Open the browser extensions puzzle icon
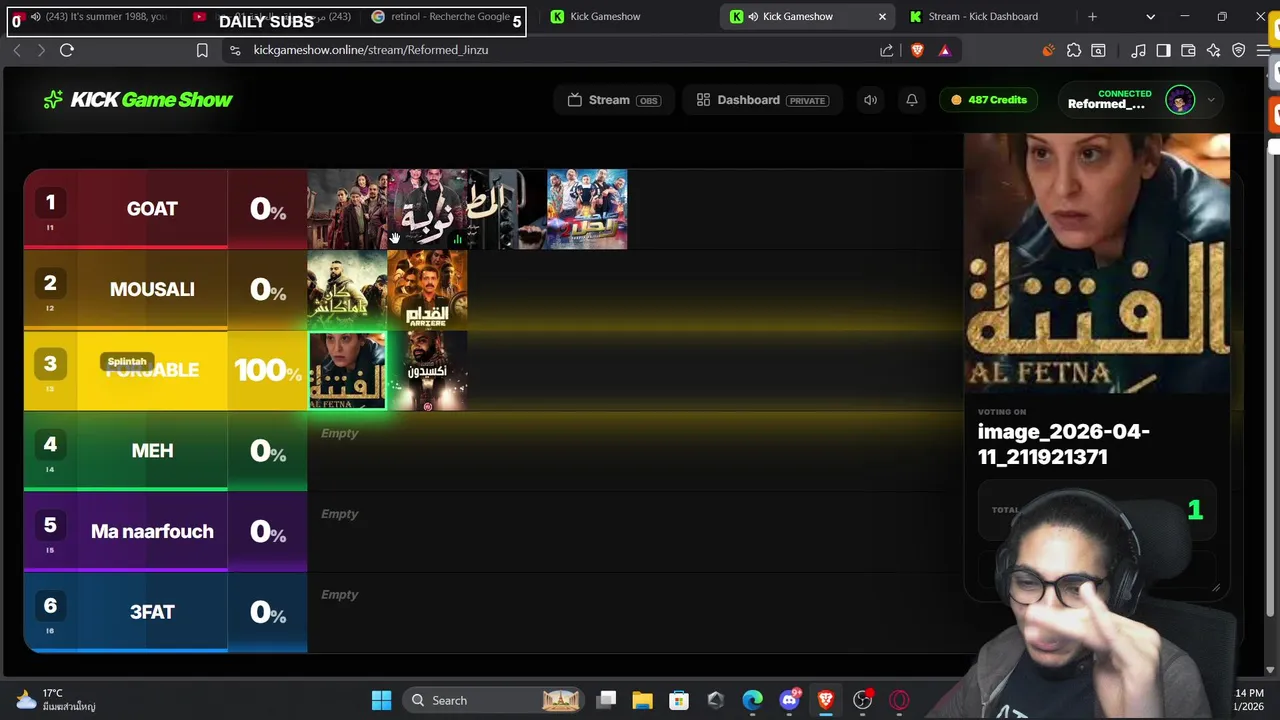1280x720 pixels. (x=1073, y=50)
